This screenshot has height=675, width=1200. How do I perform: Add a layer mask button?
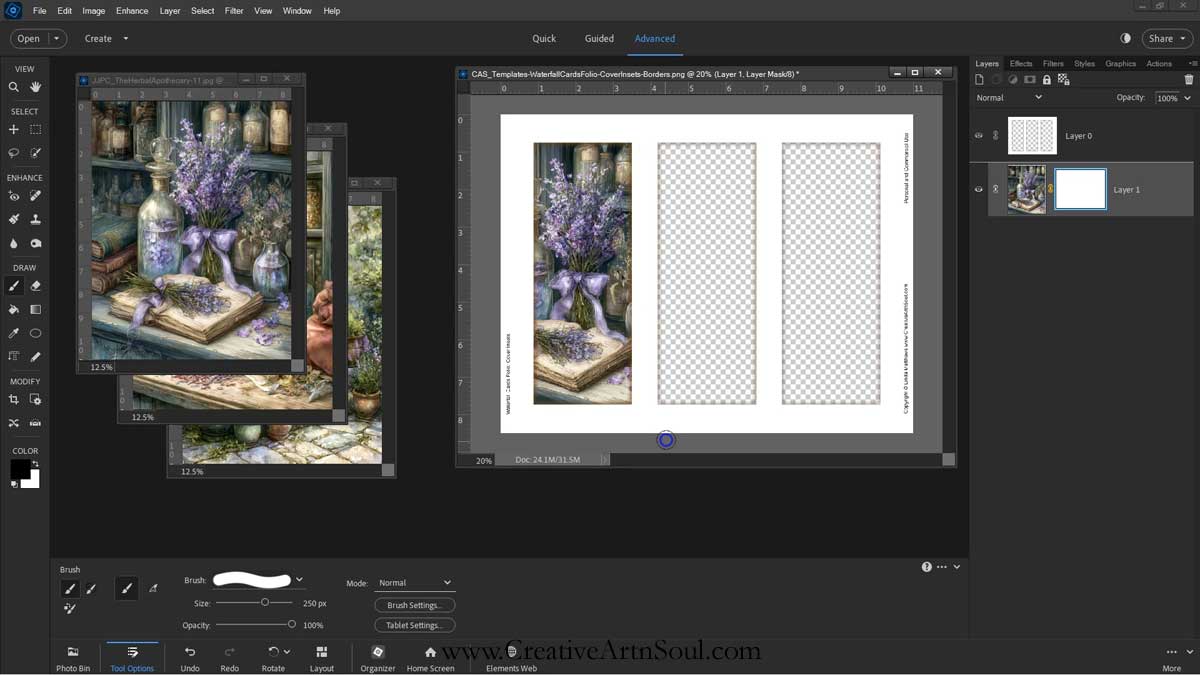1030,79
